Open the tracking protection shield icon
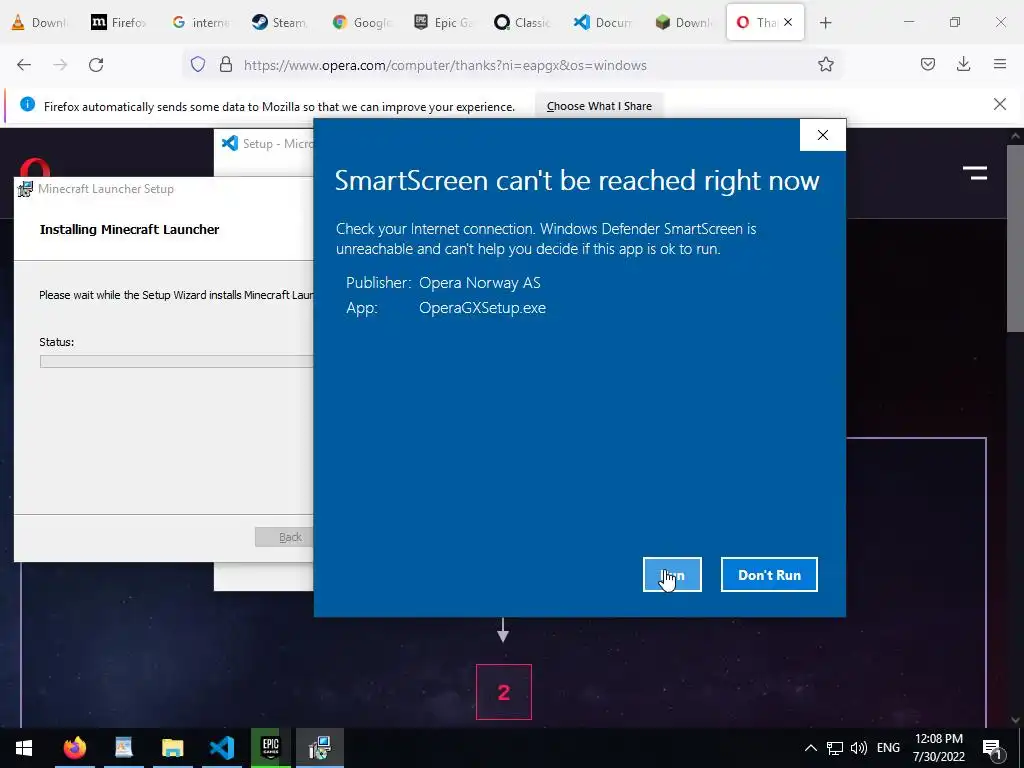 (x=198, y=65)
